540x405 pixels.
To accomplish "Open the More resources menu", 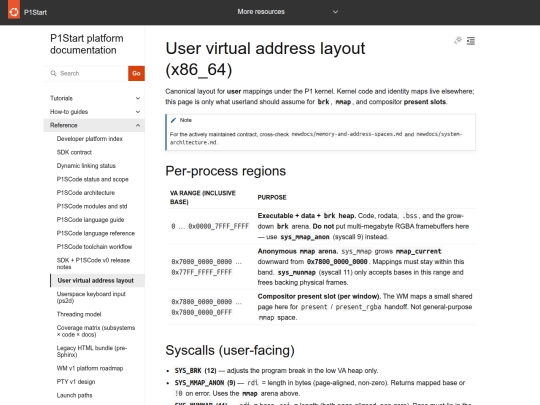I will point(261,12).
